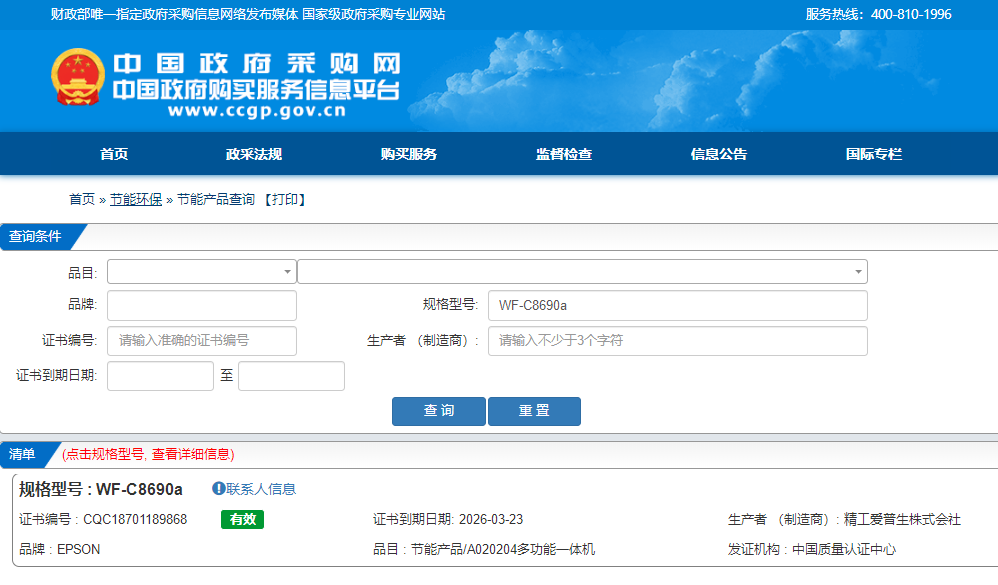Click the manufacturer text 精工爱普生株式会社
The height and width of the screenshot is (585, 998).
pyautogui.click(x=902, y=519)
